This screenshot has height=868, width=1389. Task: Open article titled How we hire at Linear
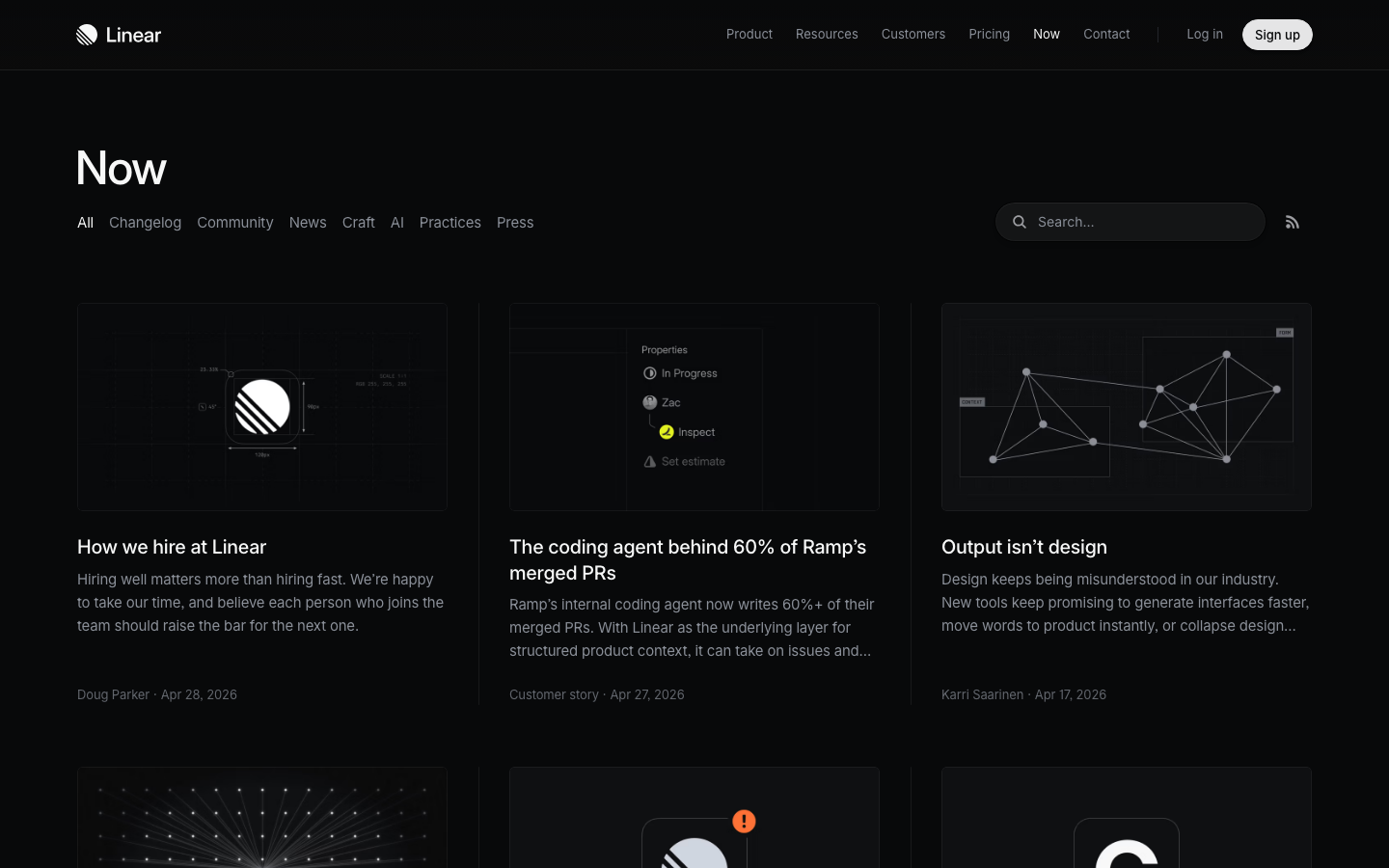coord(172,547)
